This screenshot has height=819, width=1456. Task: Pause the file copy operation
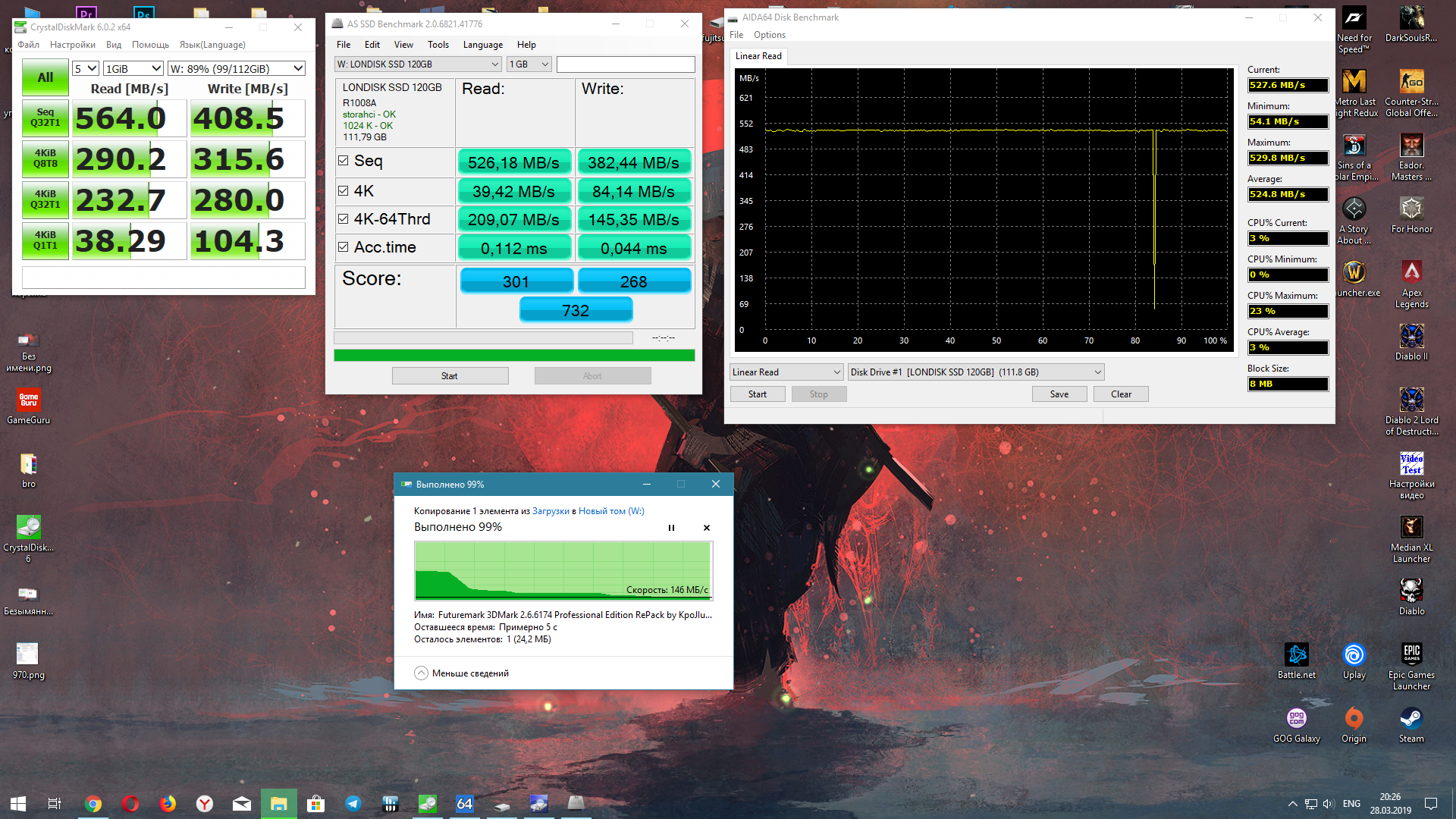(x=671, y=528)
